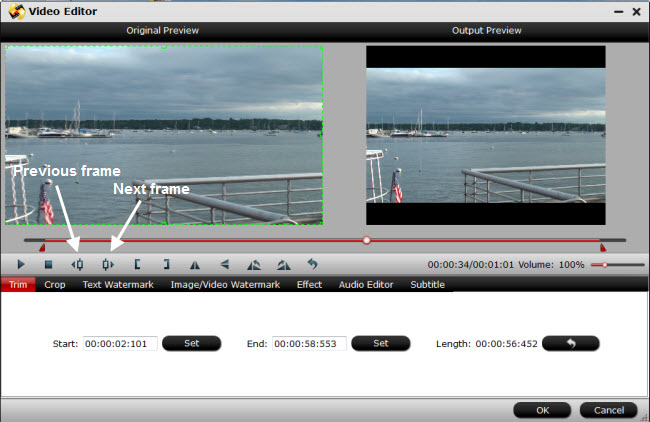650x422 pixels.
Task: Open the Image/Video Watermark tab
Action: (225, 284)
